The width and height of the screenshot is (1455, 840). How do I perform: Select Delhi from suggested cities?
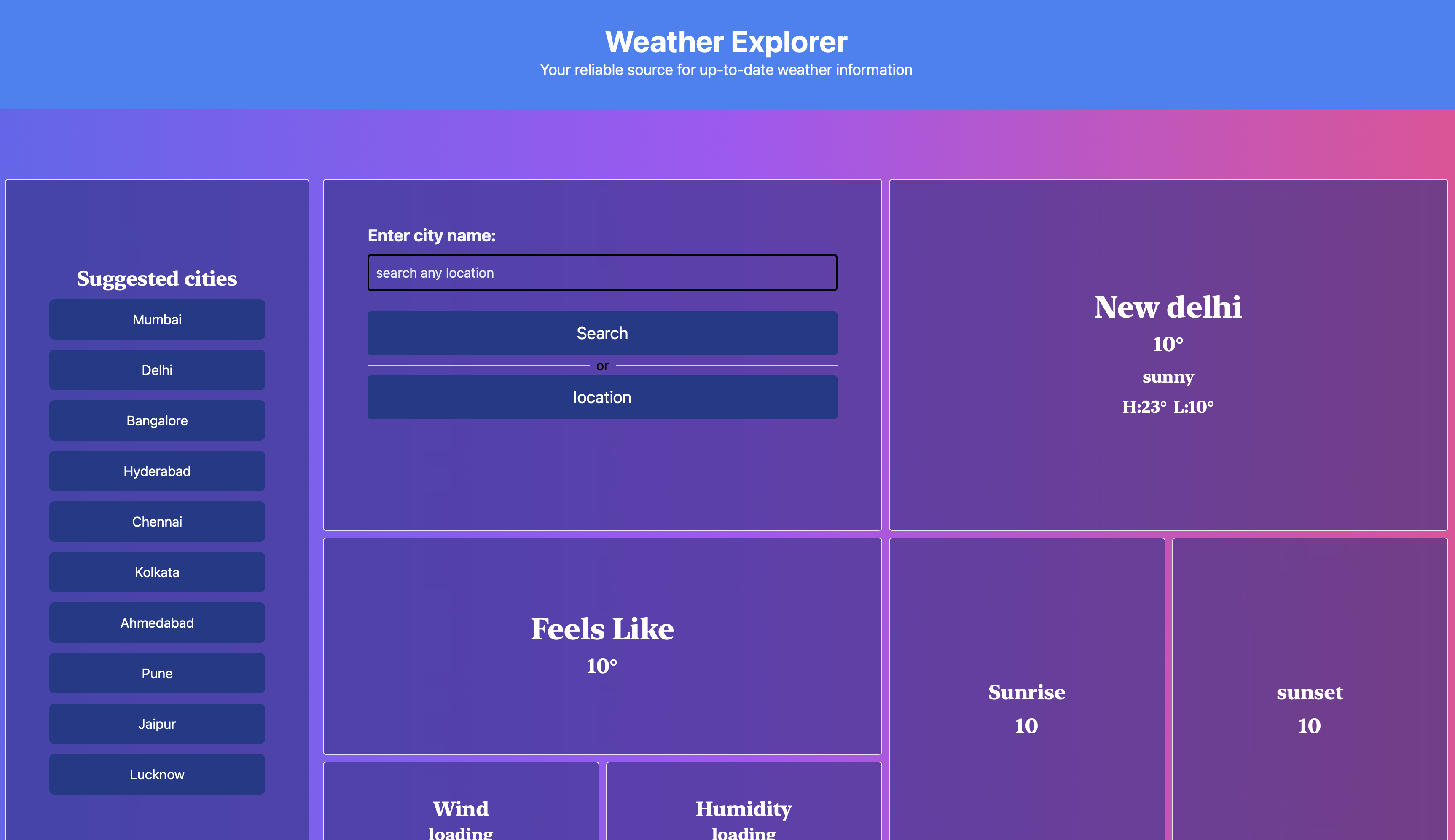pos(156,370)
